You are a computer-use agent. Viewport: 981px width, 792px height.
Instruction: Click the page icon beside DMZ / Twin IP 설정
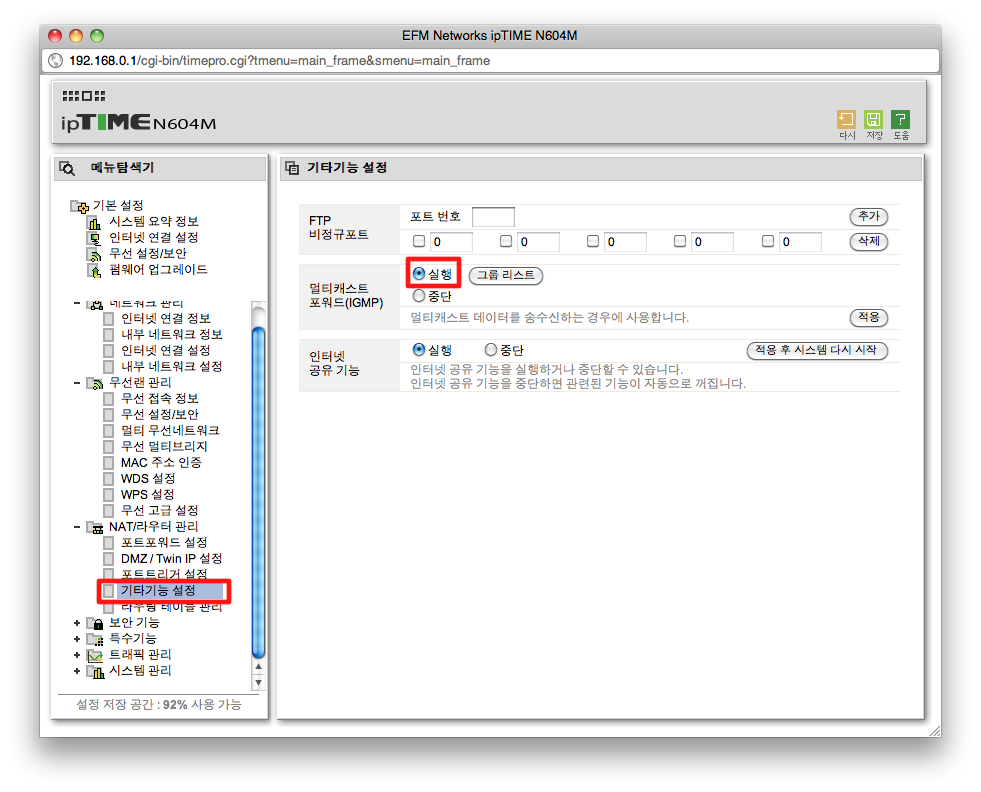(109, 559)
